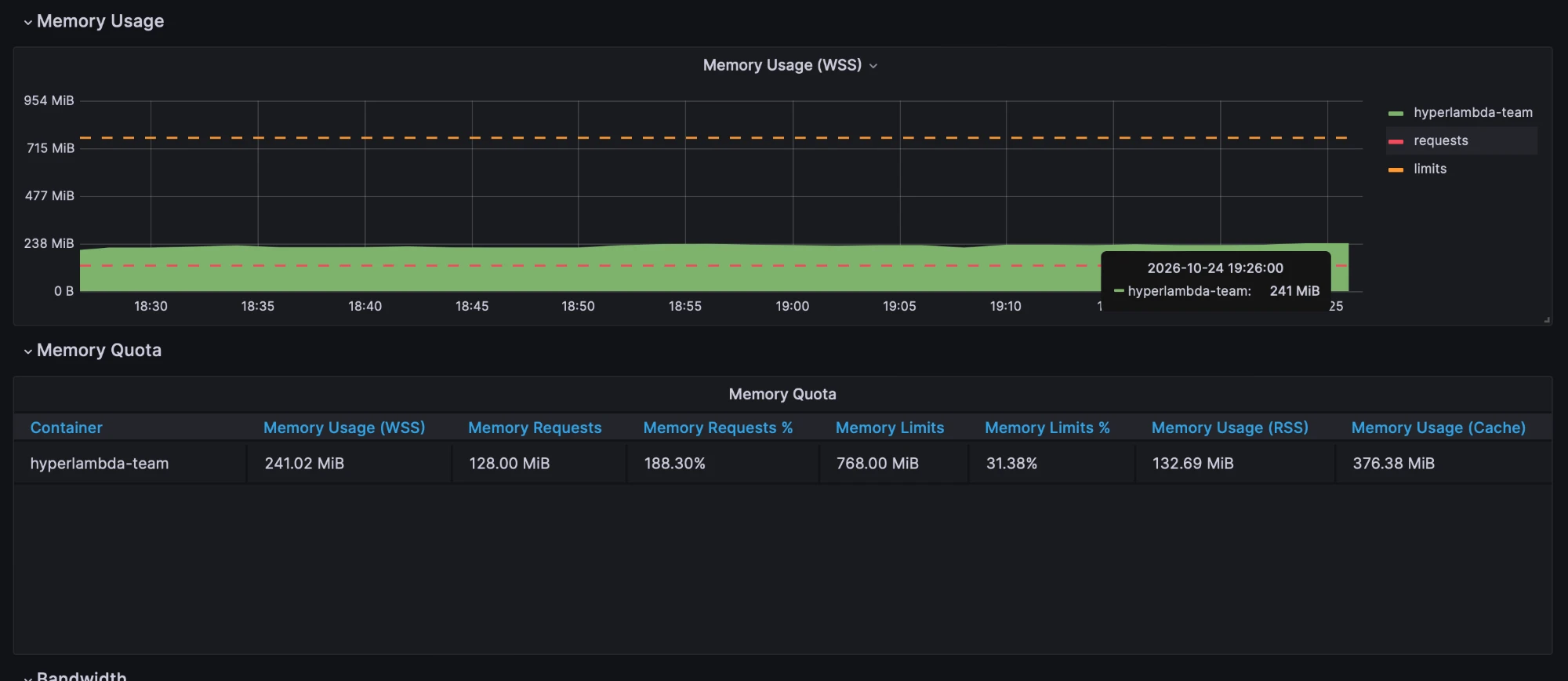
Task: Click the 128.00 MiB requests cell
Action: (539, 463)
